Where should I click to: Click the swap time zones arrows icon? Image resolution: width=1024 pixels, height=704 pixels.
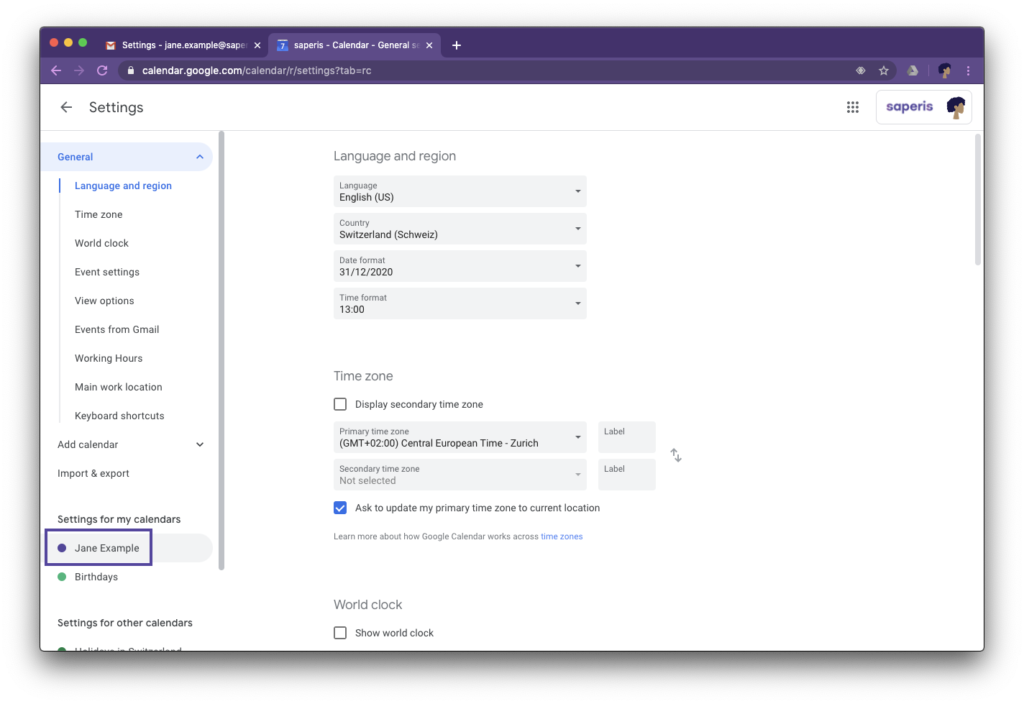tap(676, 455)
